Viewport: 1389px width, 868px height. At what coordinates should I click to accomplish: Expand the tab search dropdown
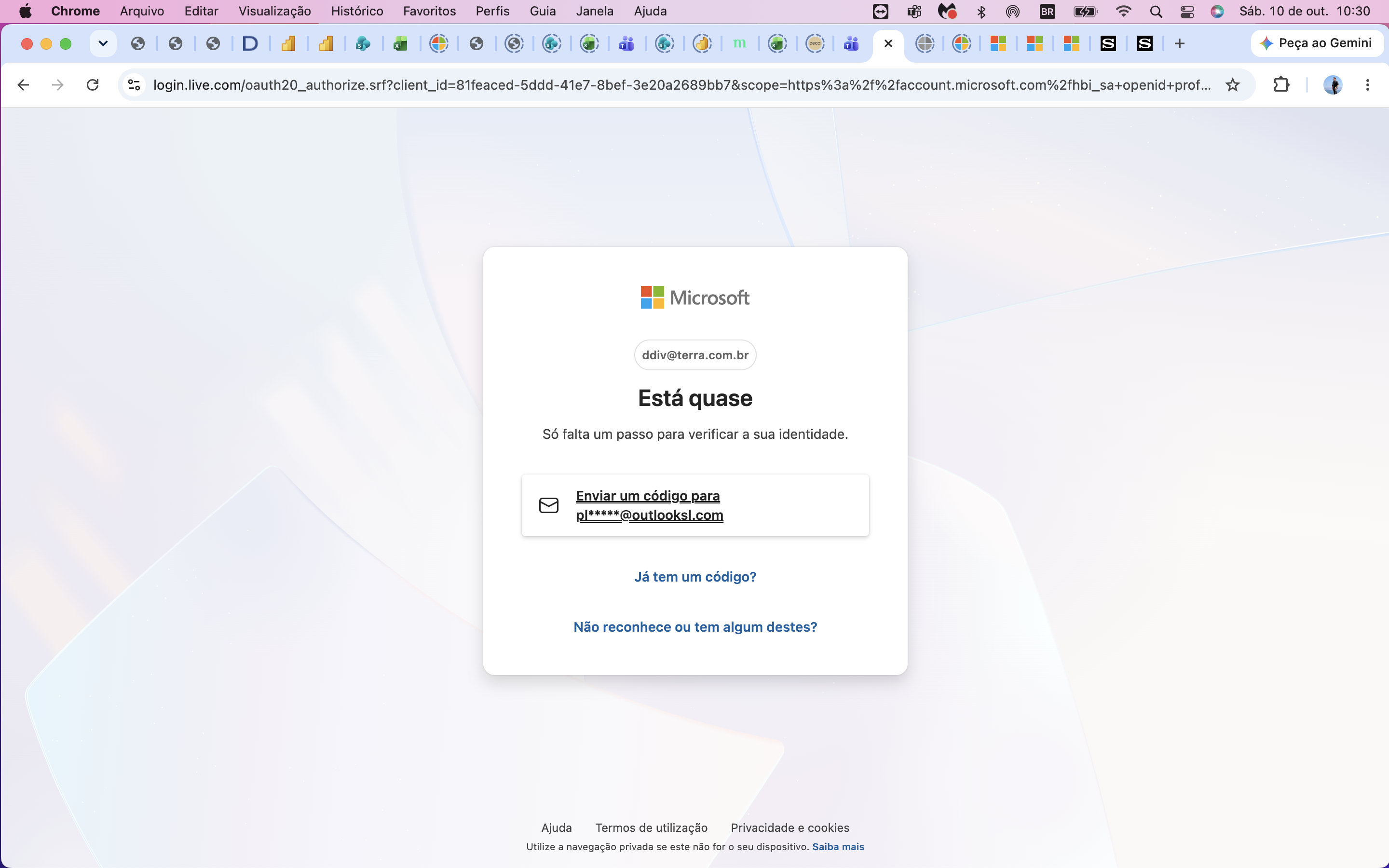(103, 43)
